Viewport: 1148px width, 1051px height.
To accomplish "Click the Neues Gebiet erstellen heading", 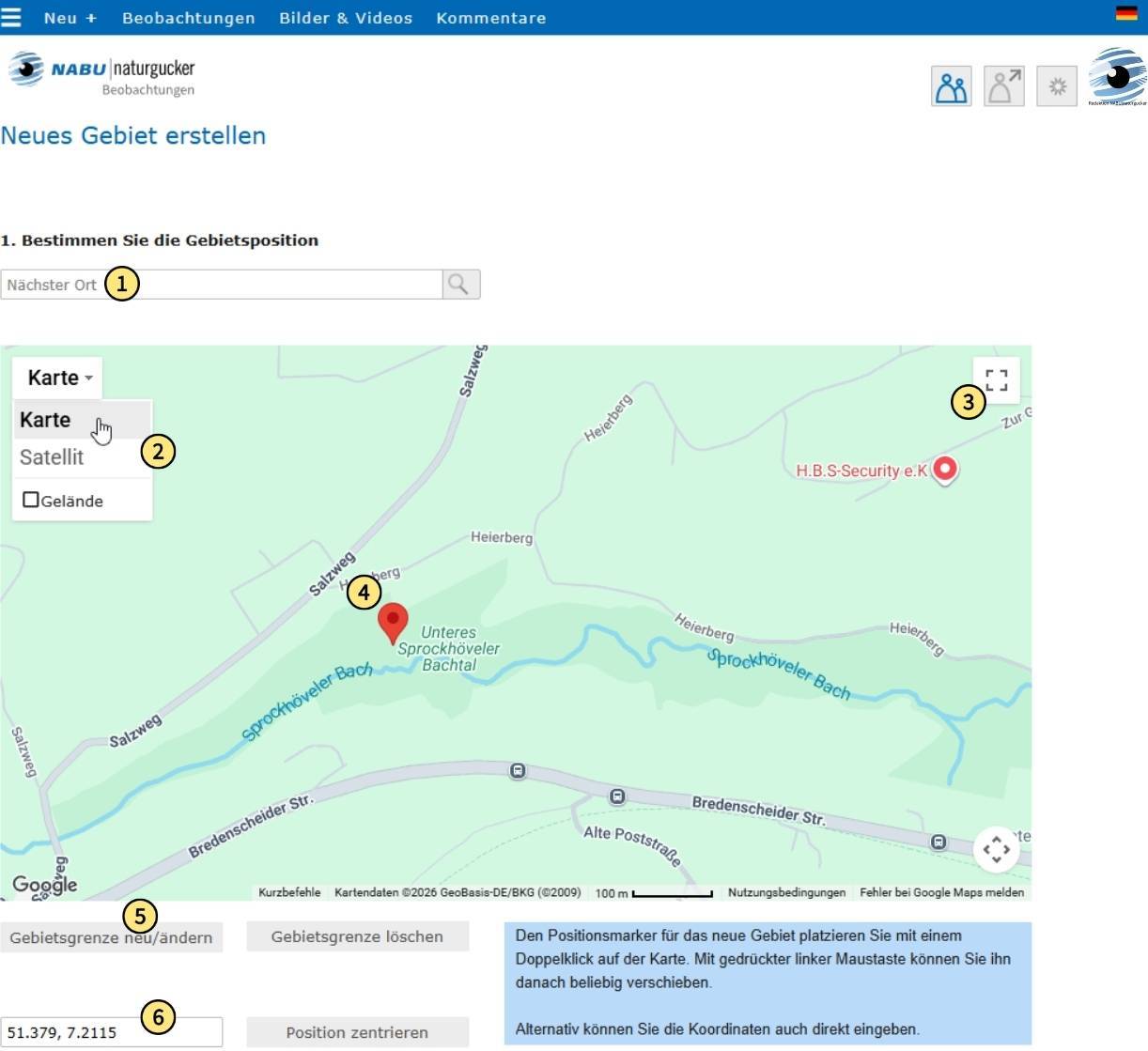I will click(x=133, y=135).
